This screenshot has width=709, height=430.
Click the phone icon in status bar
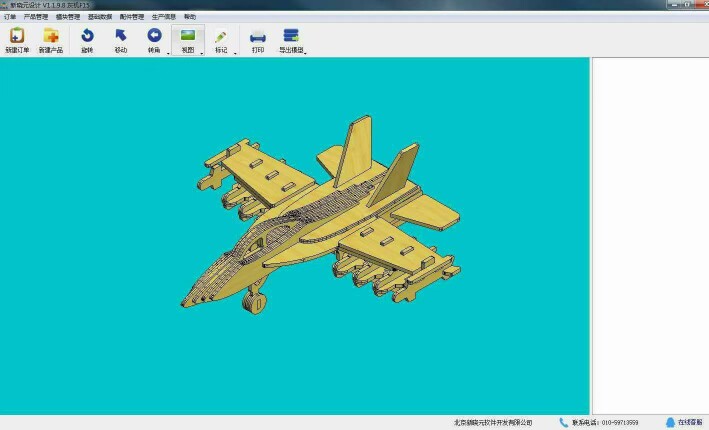pos(563,422)
